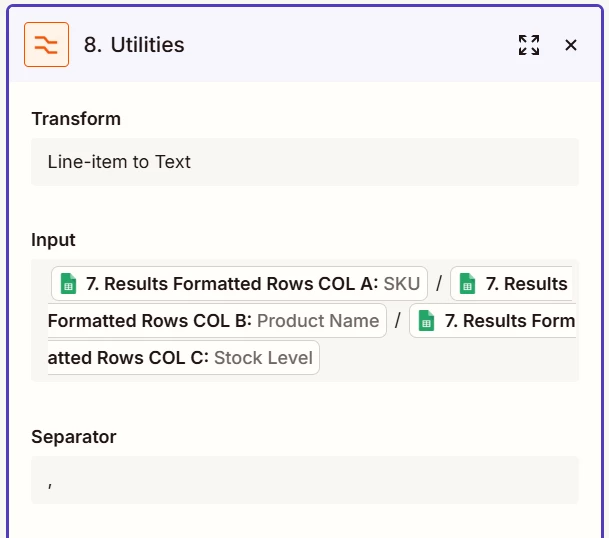This screenshot has height=538, width=609.
Task: Click the Separator input field
Action: click(x=304, y=481)
